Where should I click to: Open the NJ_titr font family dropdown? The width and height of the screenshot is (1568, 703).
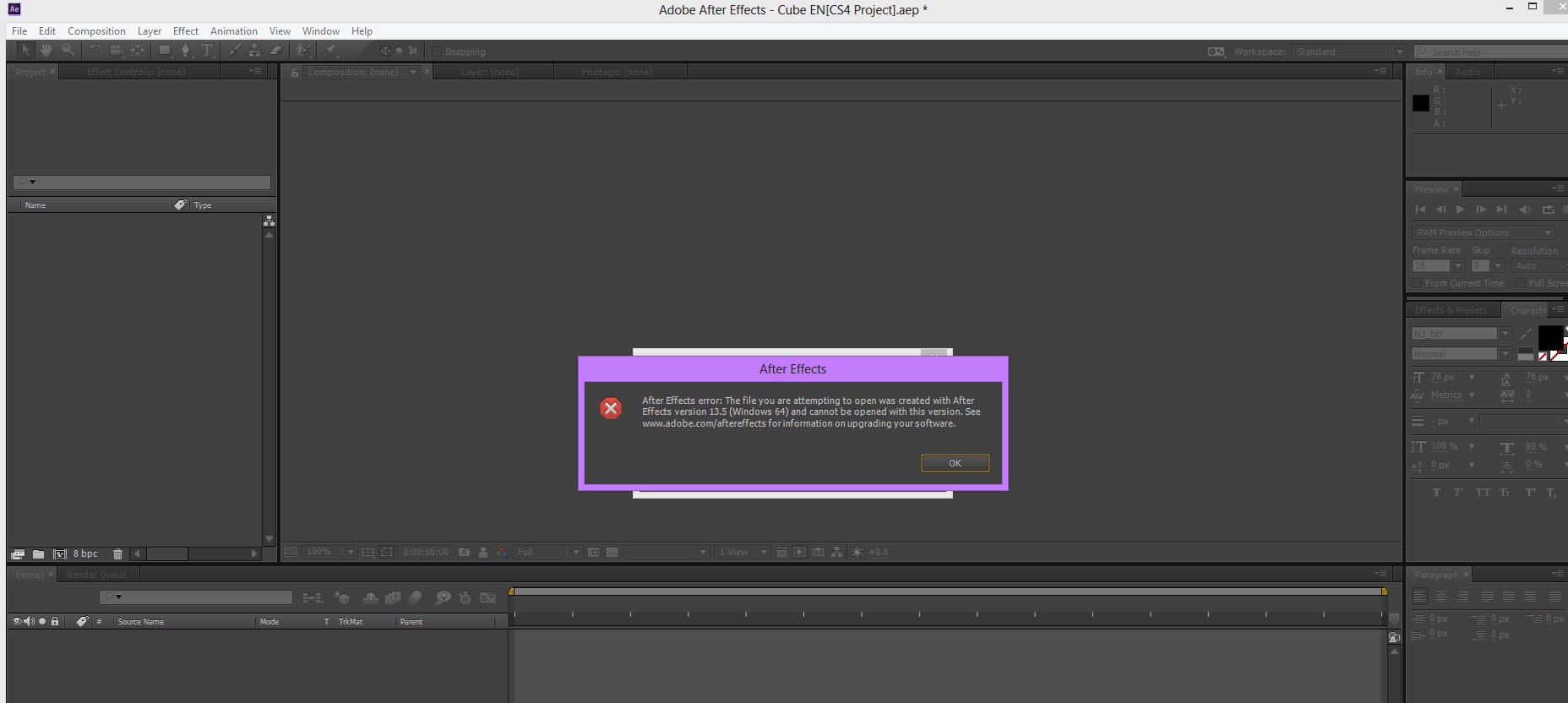[1462, 334]
